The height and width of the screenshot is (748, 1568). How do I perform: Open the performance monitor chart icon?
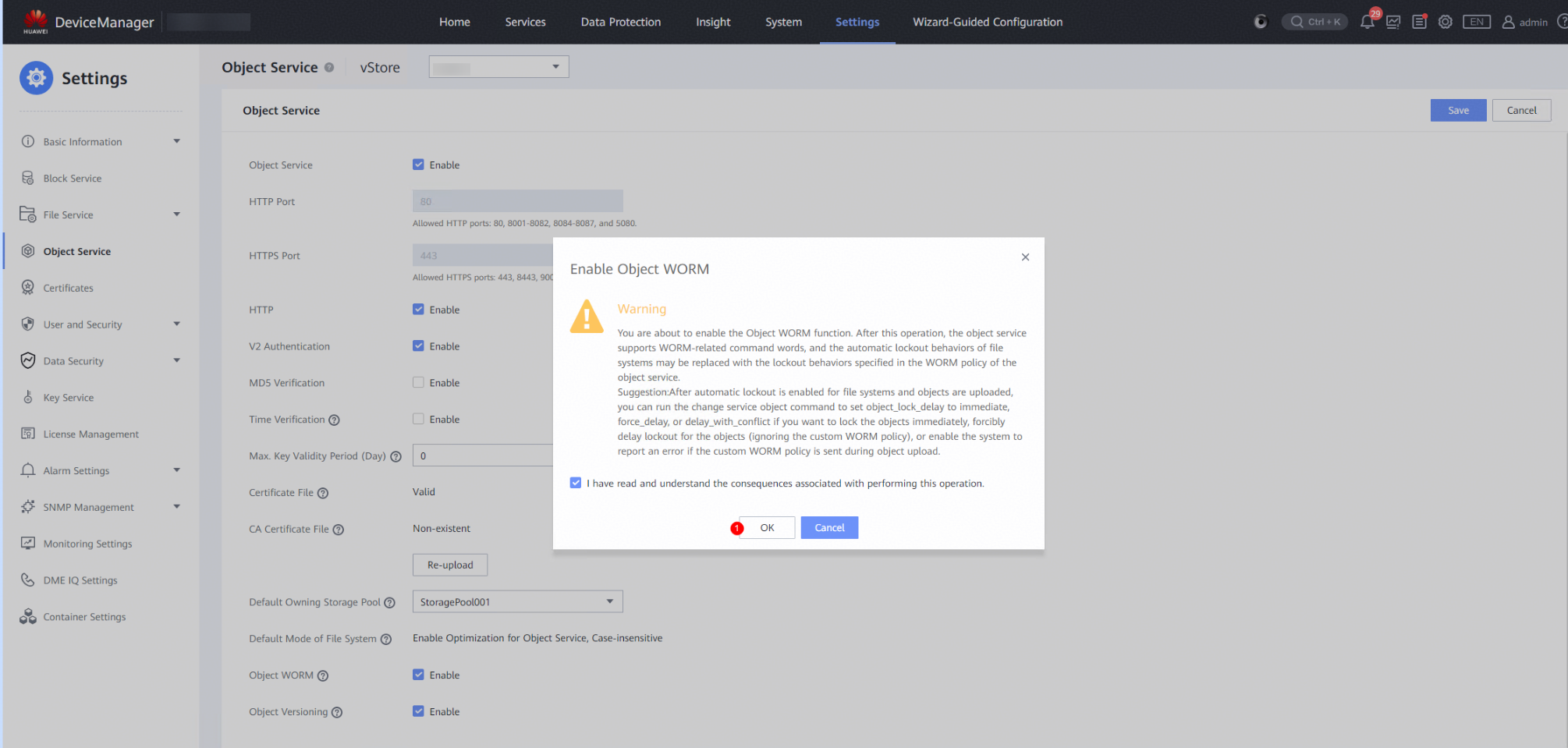pos(1393,22)
